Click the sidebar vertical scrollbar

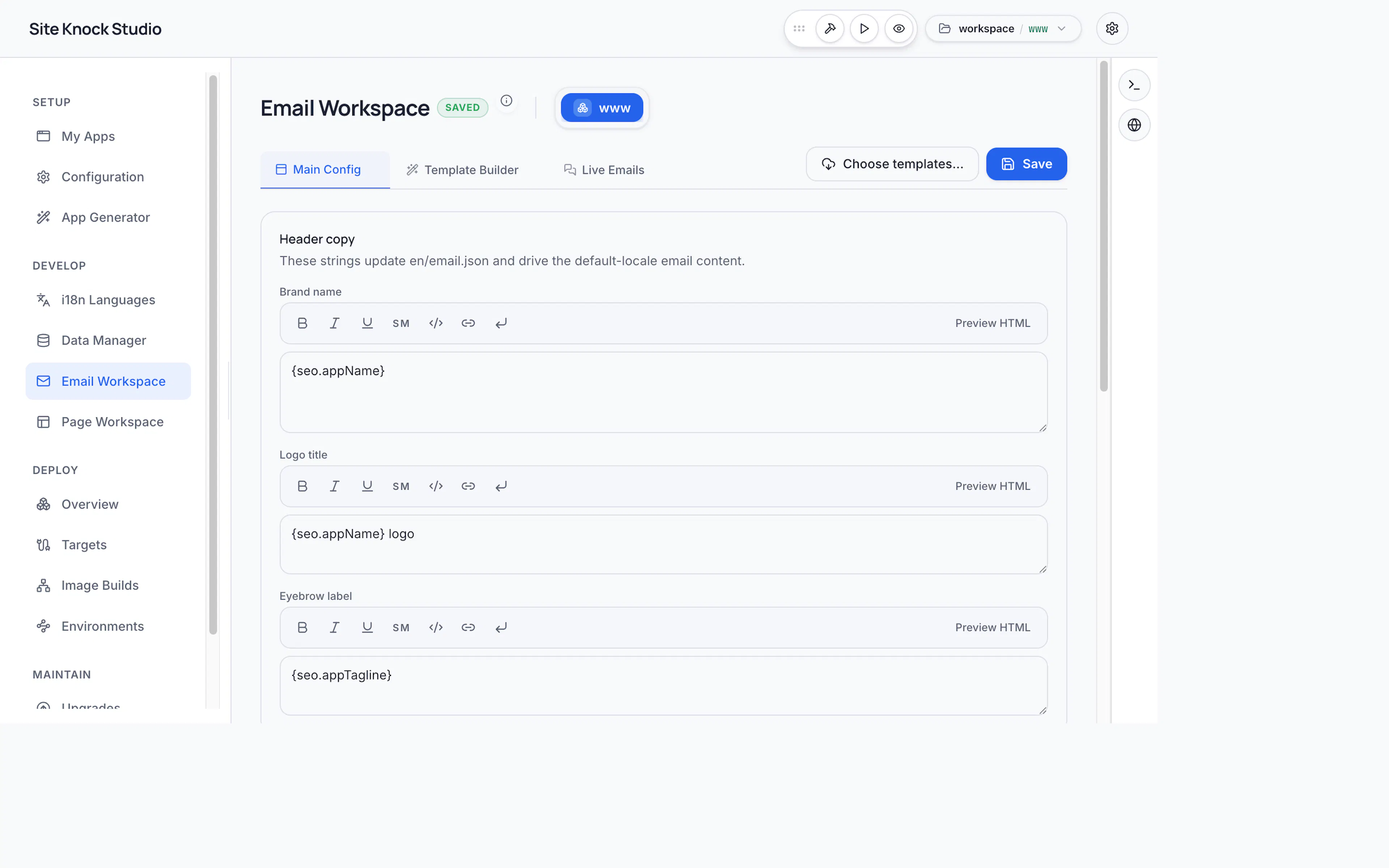[213, 355]
